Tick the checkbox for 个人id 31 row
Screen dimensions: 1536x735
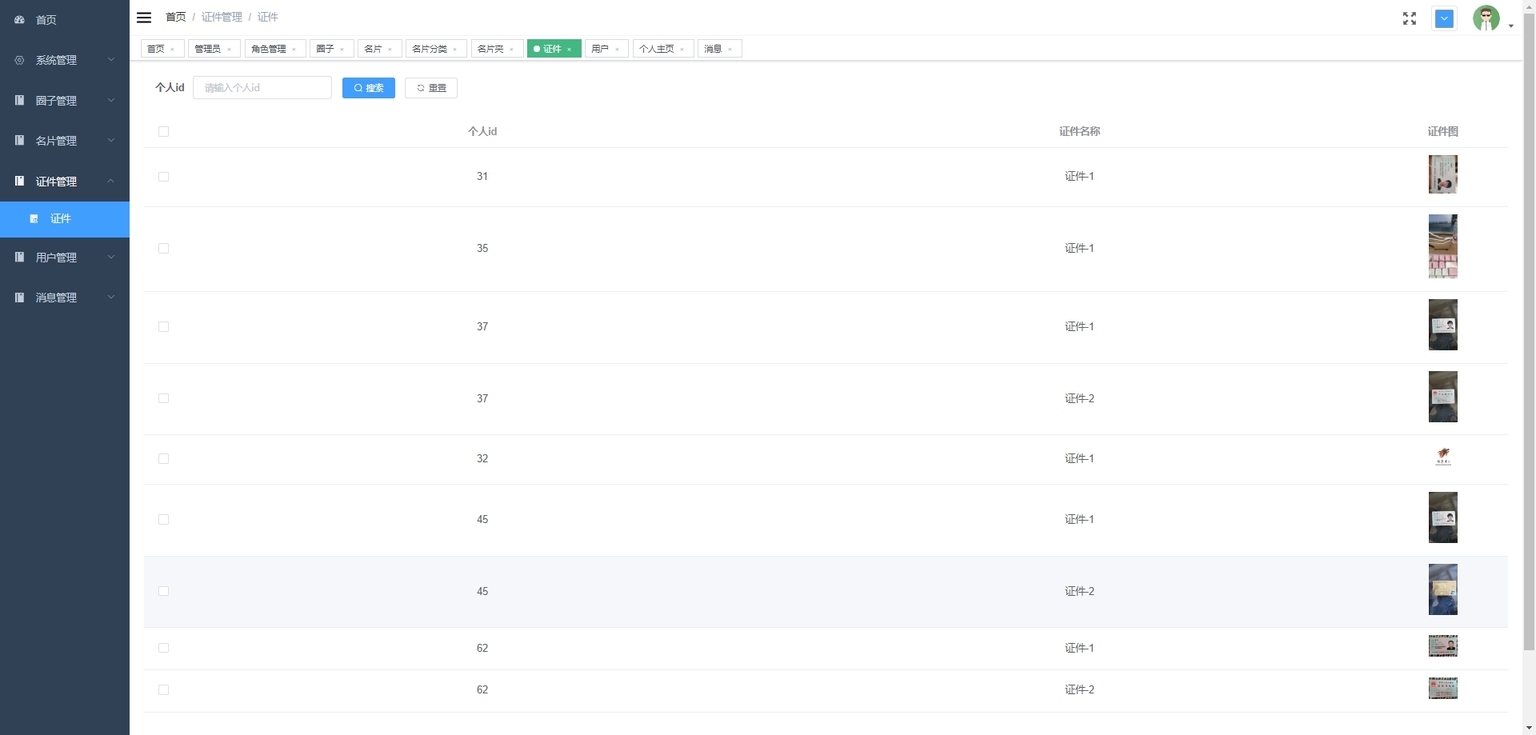point(164,177)
